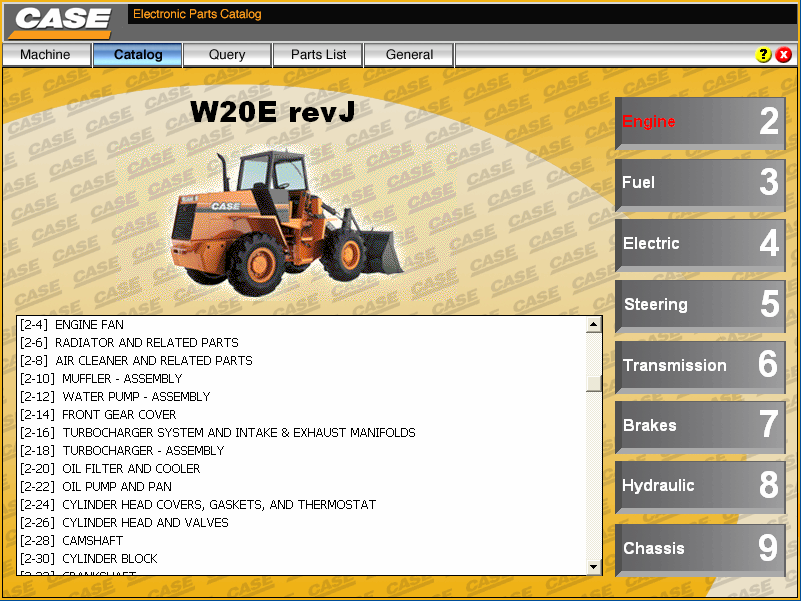This screenshot has width=801, height=601.
Task: Click the red X close icon
Action: click(783, 55)
